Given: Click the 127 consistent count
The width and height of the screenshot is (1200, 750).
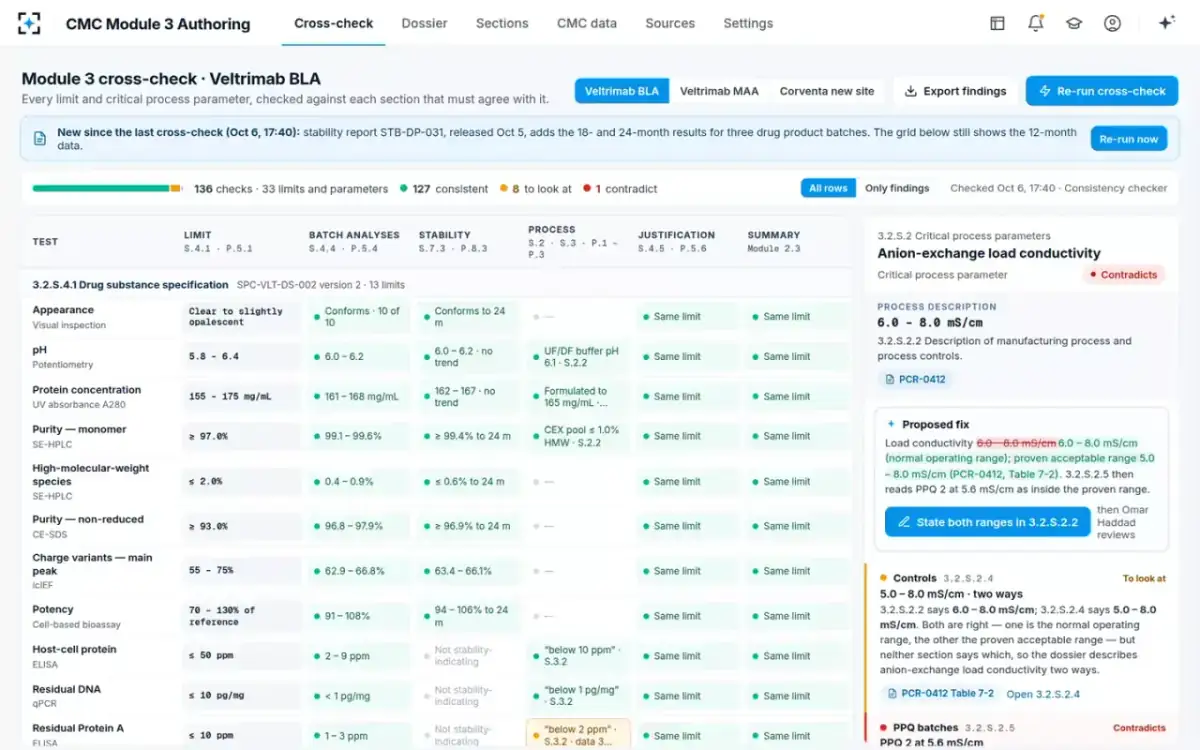Looking at the screenshot, I should [444, 188].
